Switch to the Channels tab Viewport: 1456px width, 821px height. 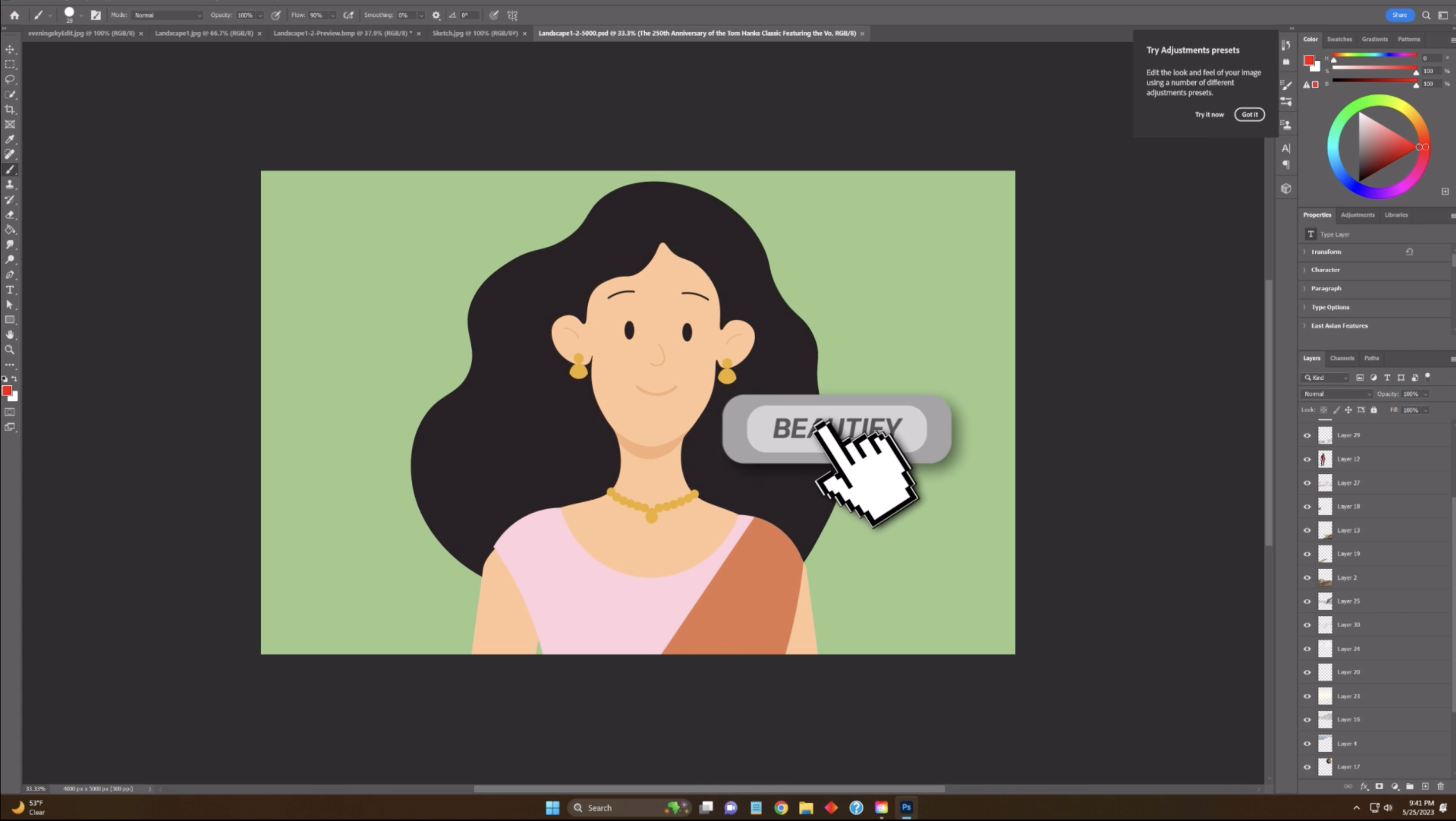[x=1342, y=358]
